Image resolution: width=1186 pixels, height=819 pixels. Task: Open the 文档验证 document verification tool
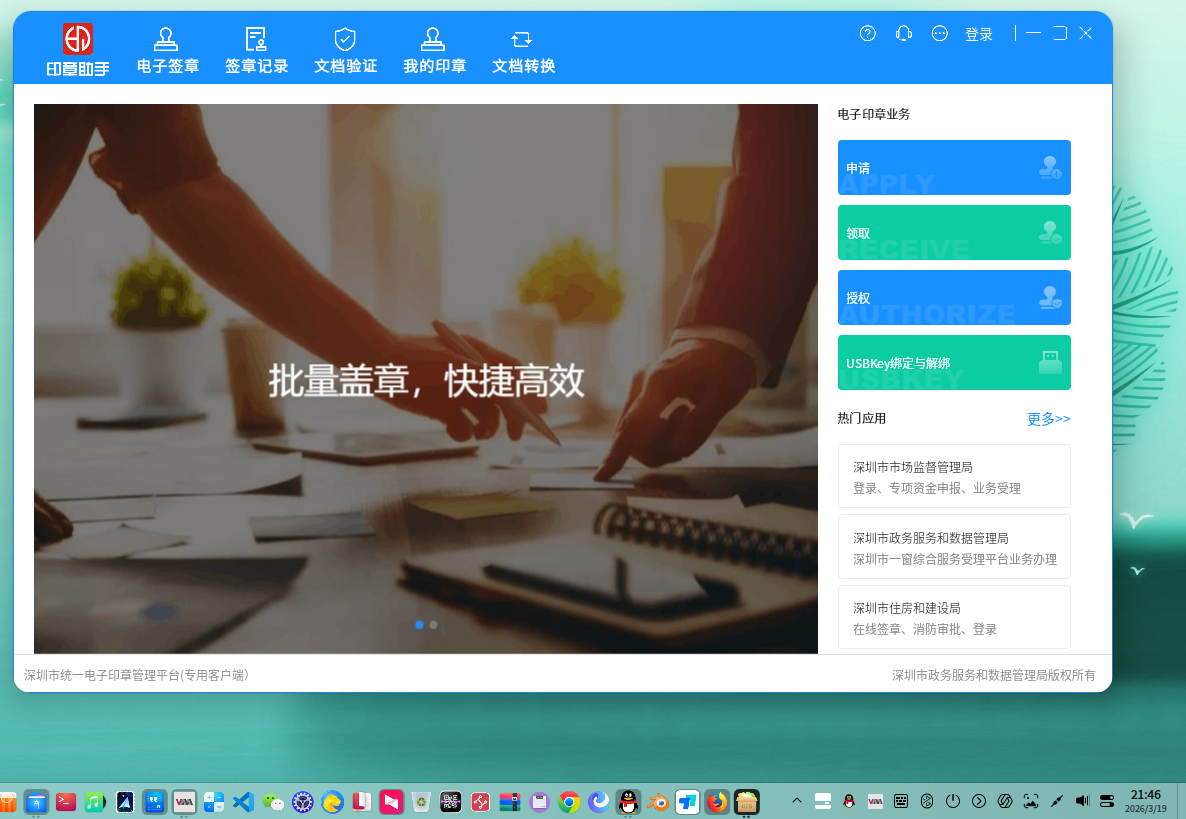345,48
